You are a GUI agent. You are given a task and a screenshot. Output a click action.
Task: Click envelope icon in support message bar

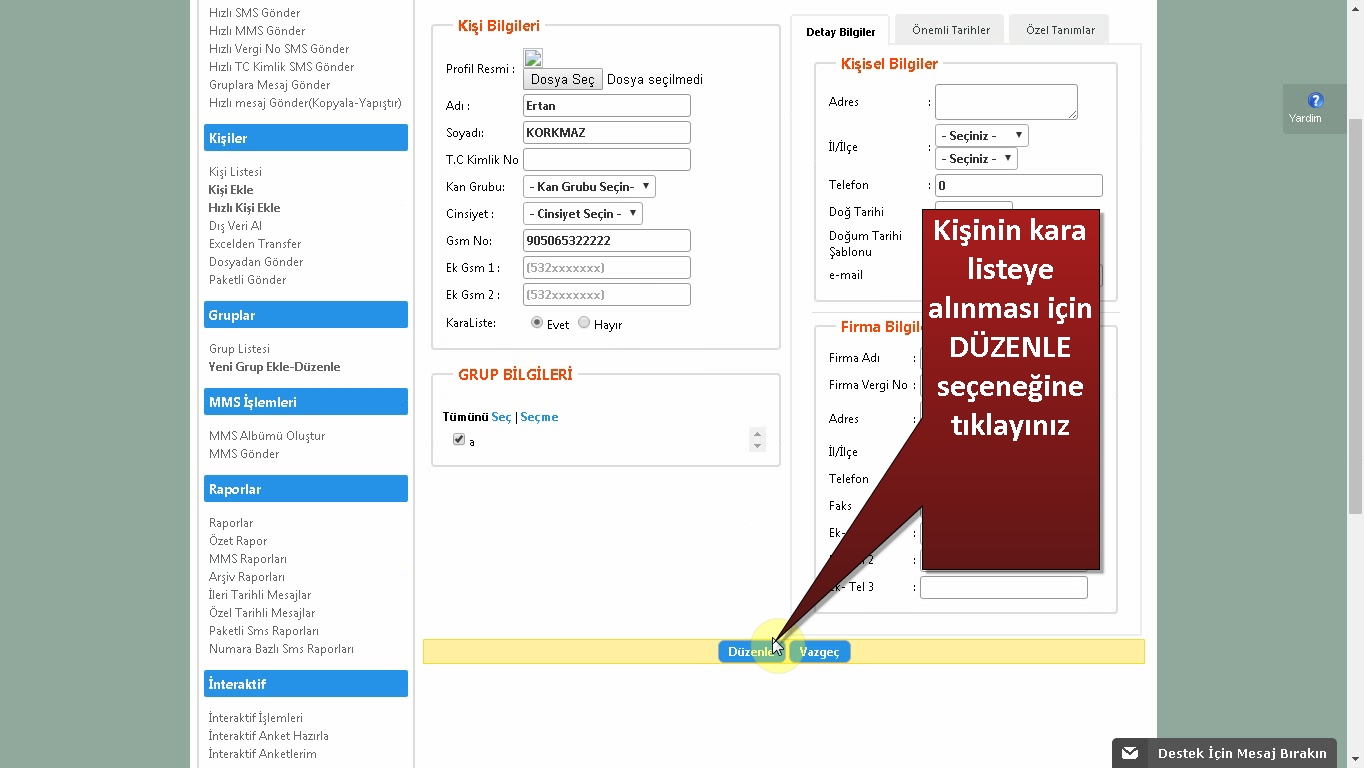(1130, 753)
